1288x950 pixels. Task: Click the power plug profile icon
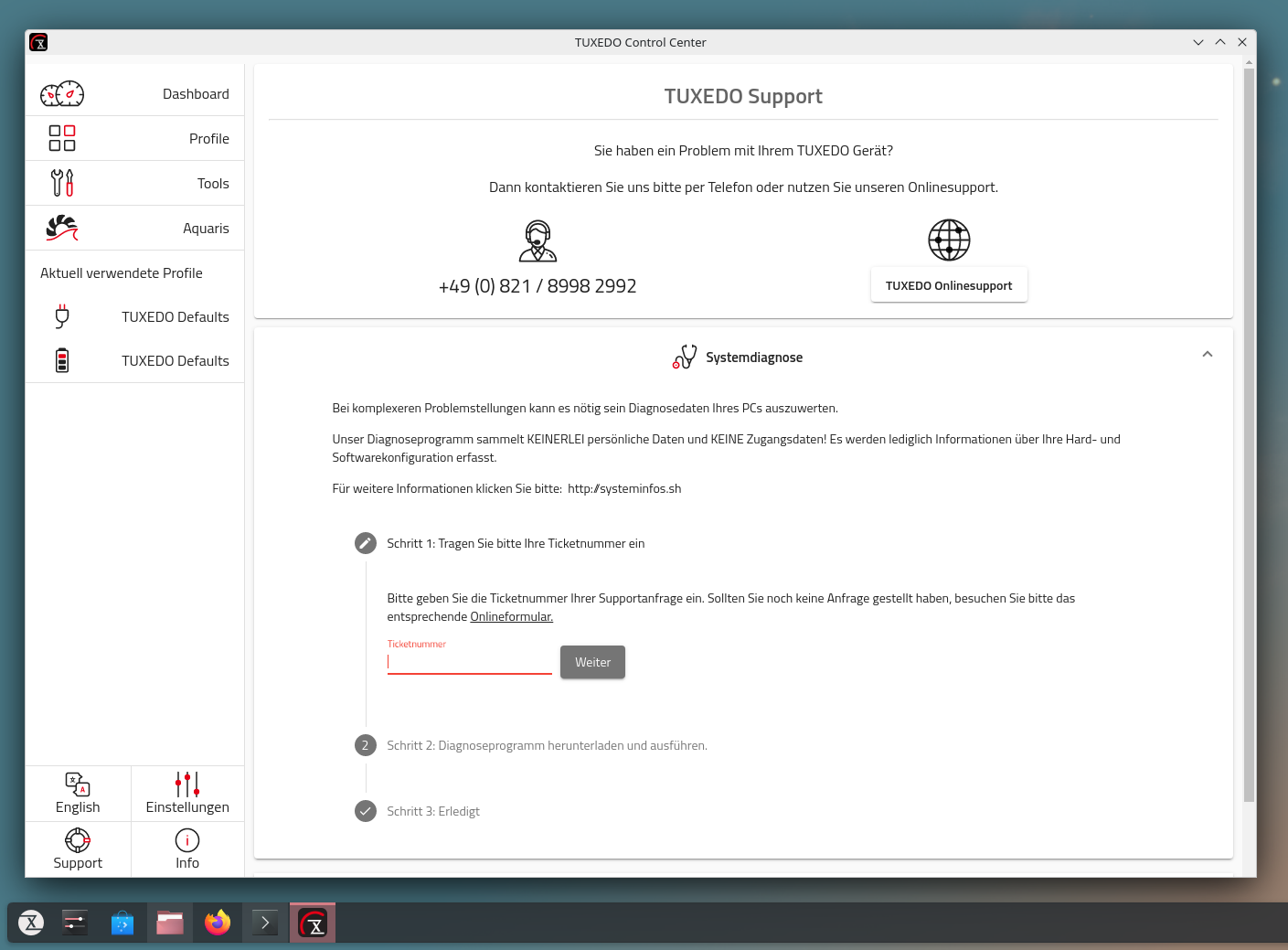point(62,316)
